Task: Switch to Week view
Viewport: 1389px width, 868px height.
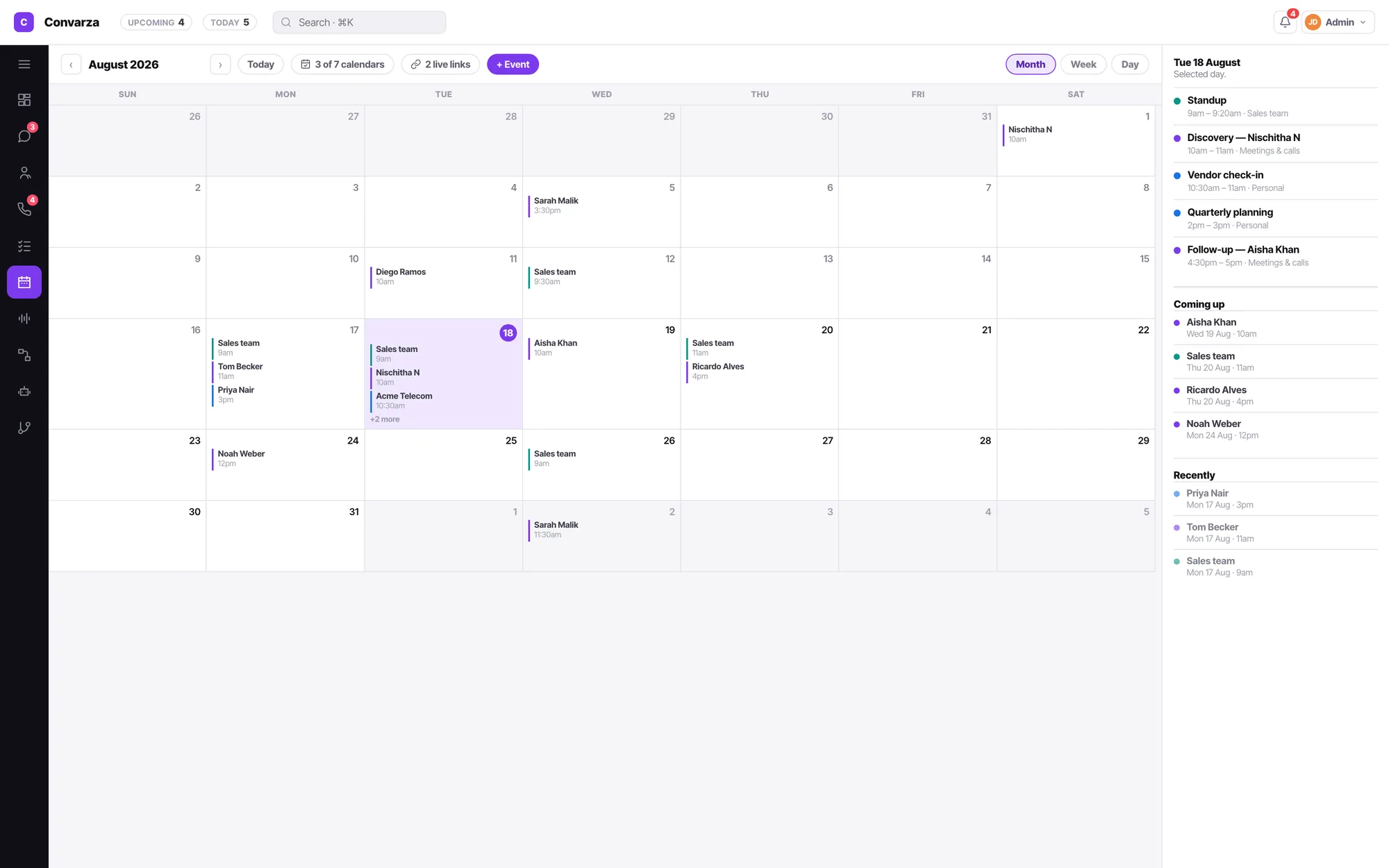Action: 1083,64
